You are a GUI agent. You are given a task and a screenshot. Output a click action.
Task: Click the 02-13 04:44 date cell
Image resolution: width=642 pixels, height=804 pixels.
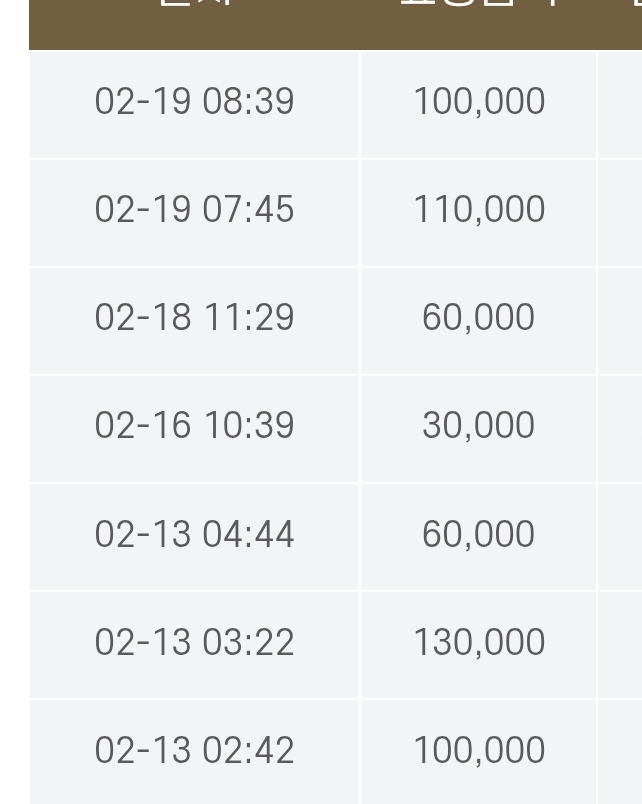[194, 534]
